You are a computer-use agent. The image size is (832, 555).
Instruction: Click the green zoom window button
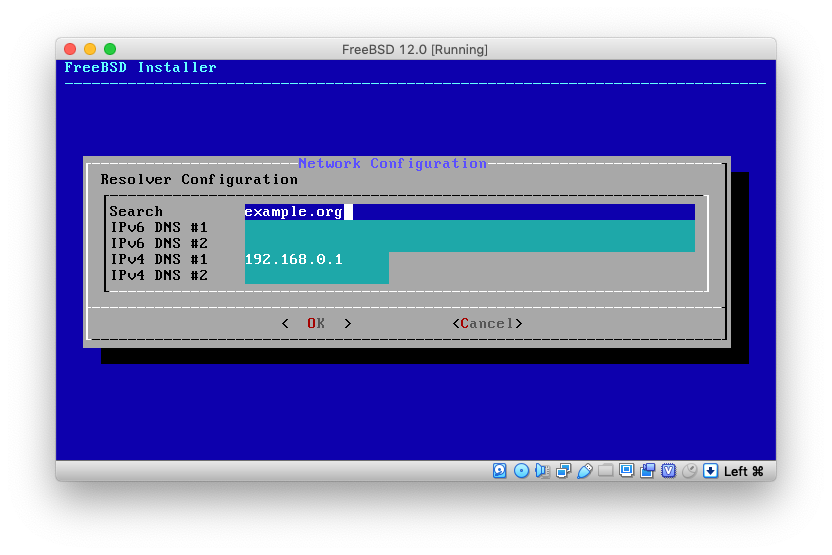(x=110, y=49)
